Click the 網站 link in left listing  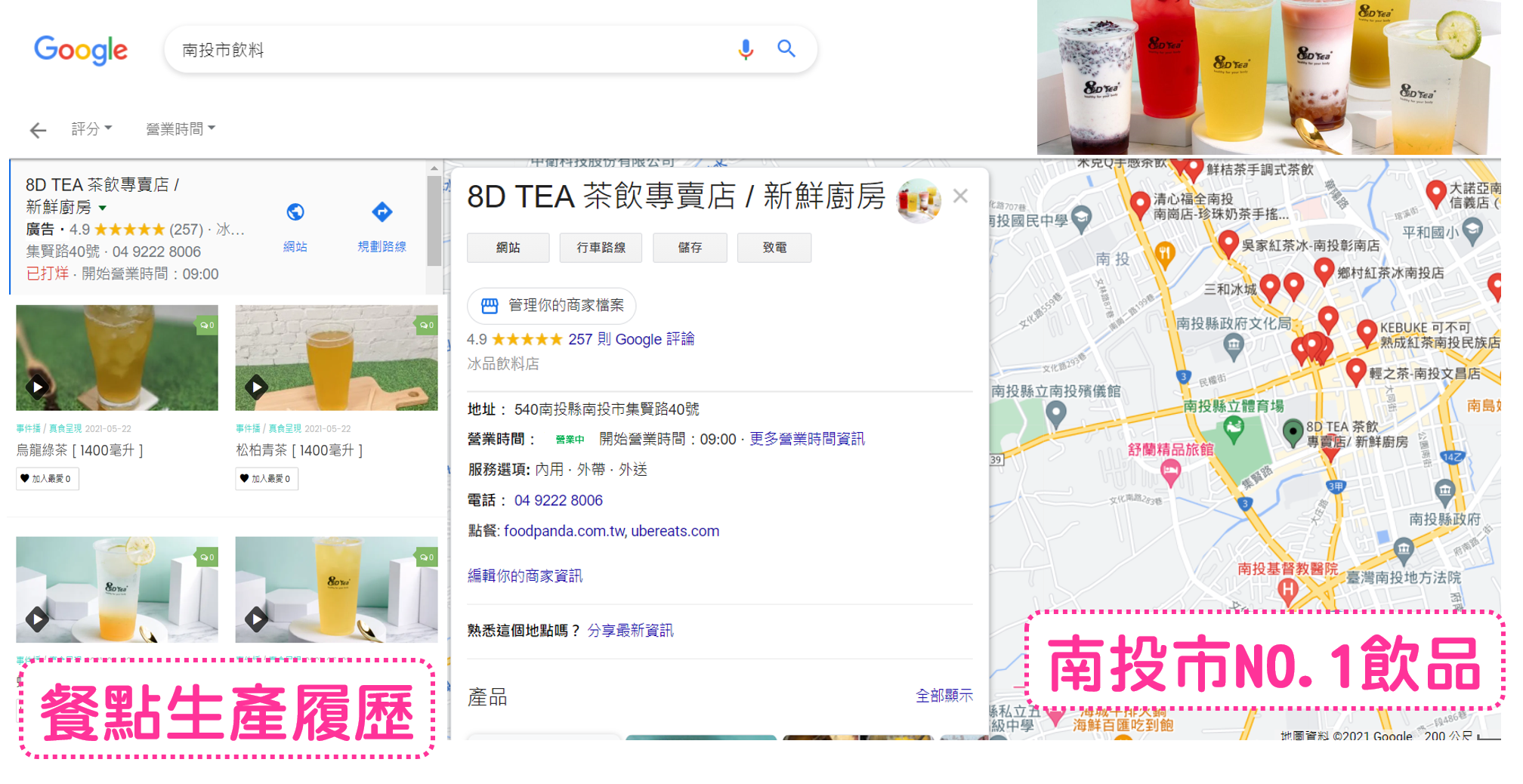tap(295, 247)
